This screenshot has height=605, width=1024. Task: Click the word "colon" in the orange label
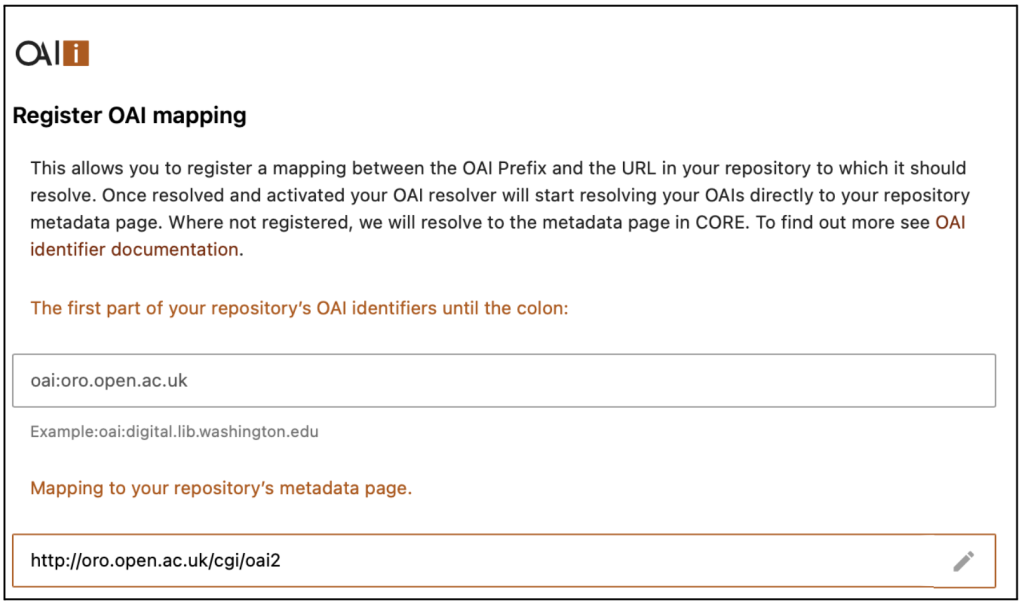coord(541,308)
